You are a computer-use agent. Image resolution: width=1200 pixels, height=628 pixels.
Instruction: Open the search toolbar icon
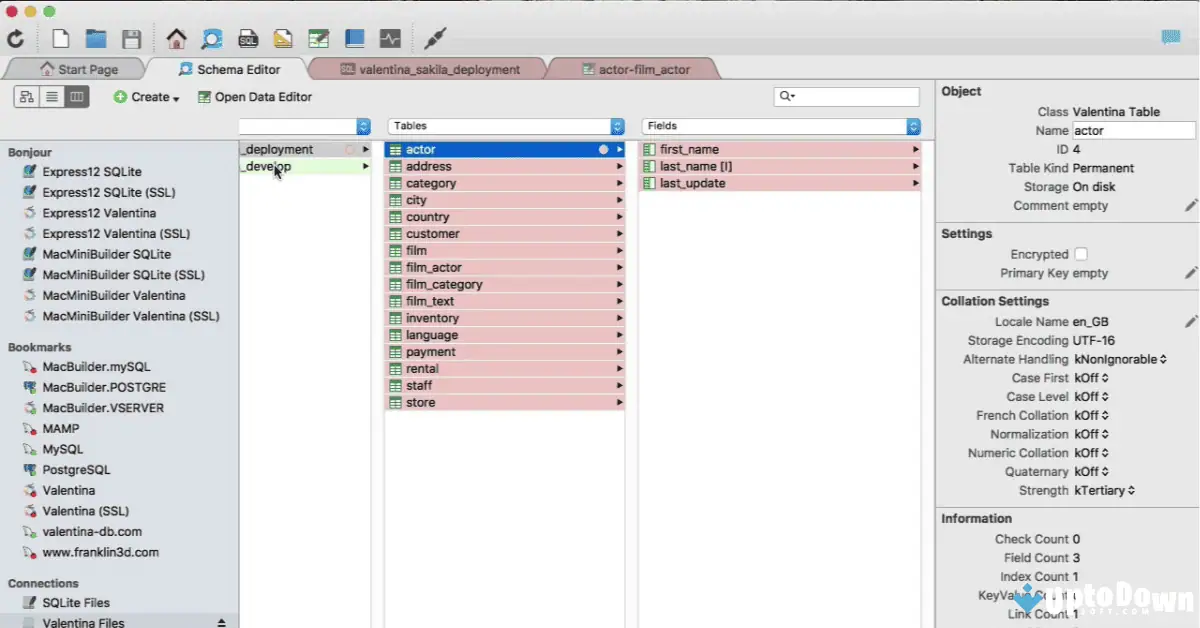click(210, 38)
